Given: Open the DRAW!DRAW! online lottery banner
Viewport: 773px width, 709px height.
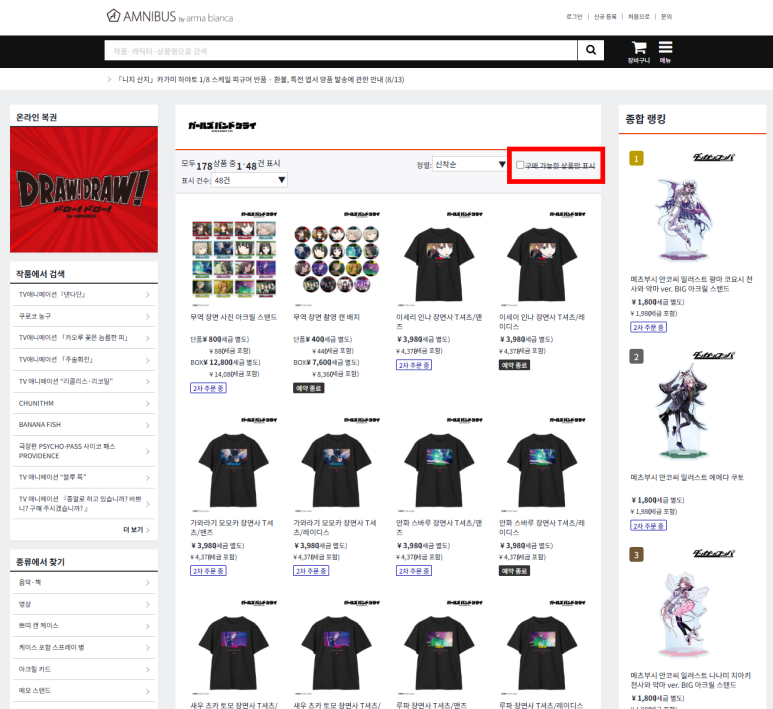Looking at the screenshot, I should pyautogui.click(x=84, y=190).
